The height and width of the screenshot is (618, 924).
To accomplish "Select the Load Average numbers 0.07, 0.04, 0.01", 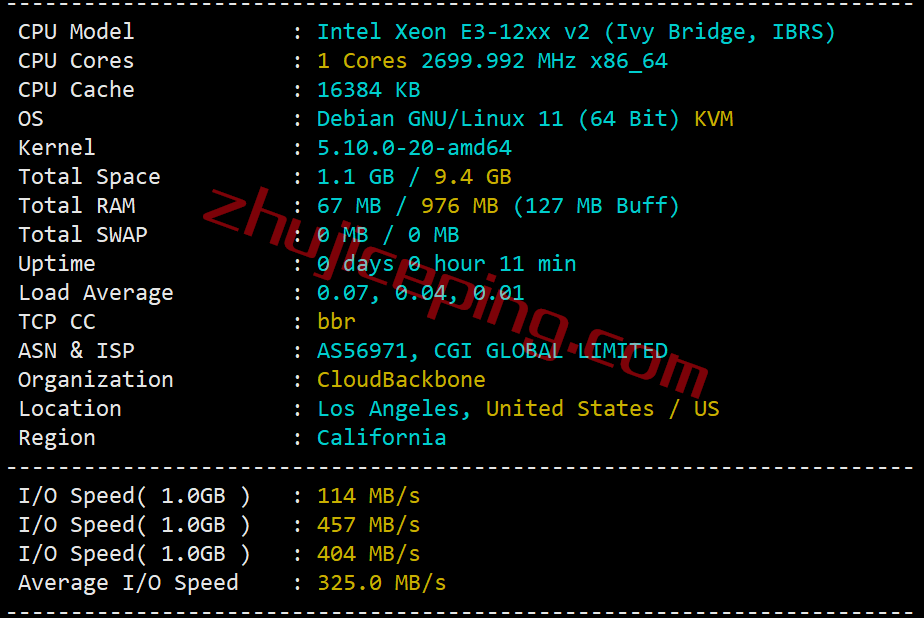I will click(421, 292).
